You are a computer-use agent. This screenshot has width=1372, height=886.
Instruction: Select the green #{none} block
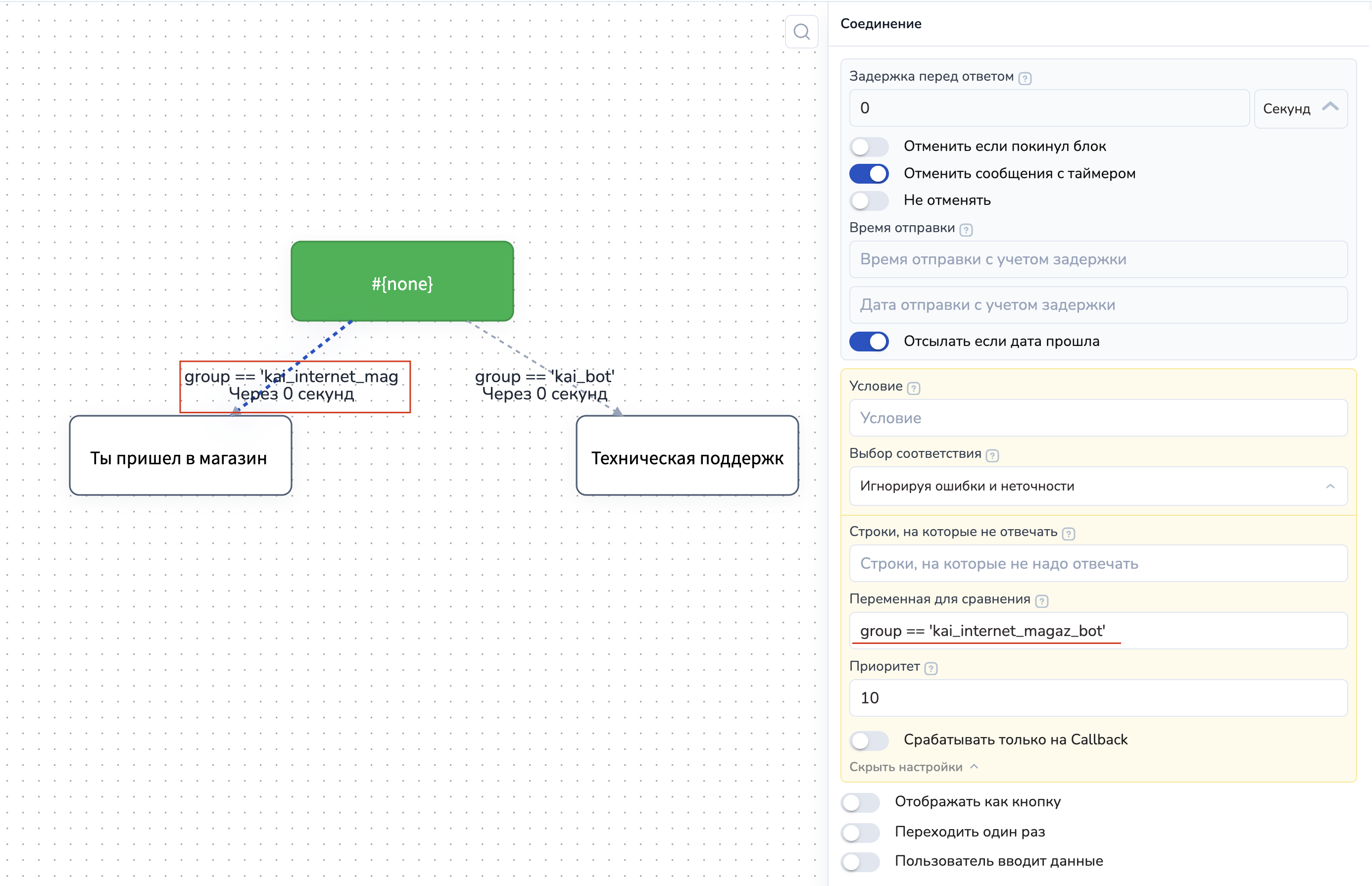click(402, 281)
